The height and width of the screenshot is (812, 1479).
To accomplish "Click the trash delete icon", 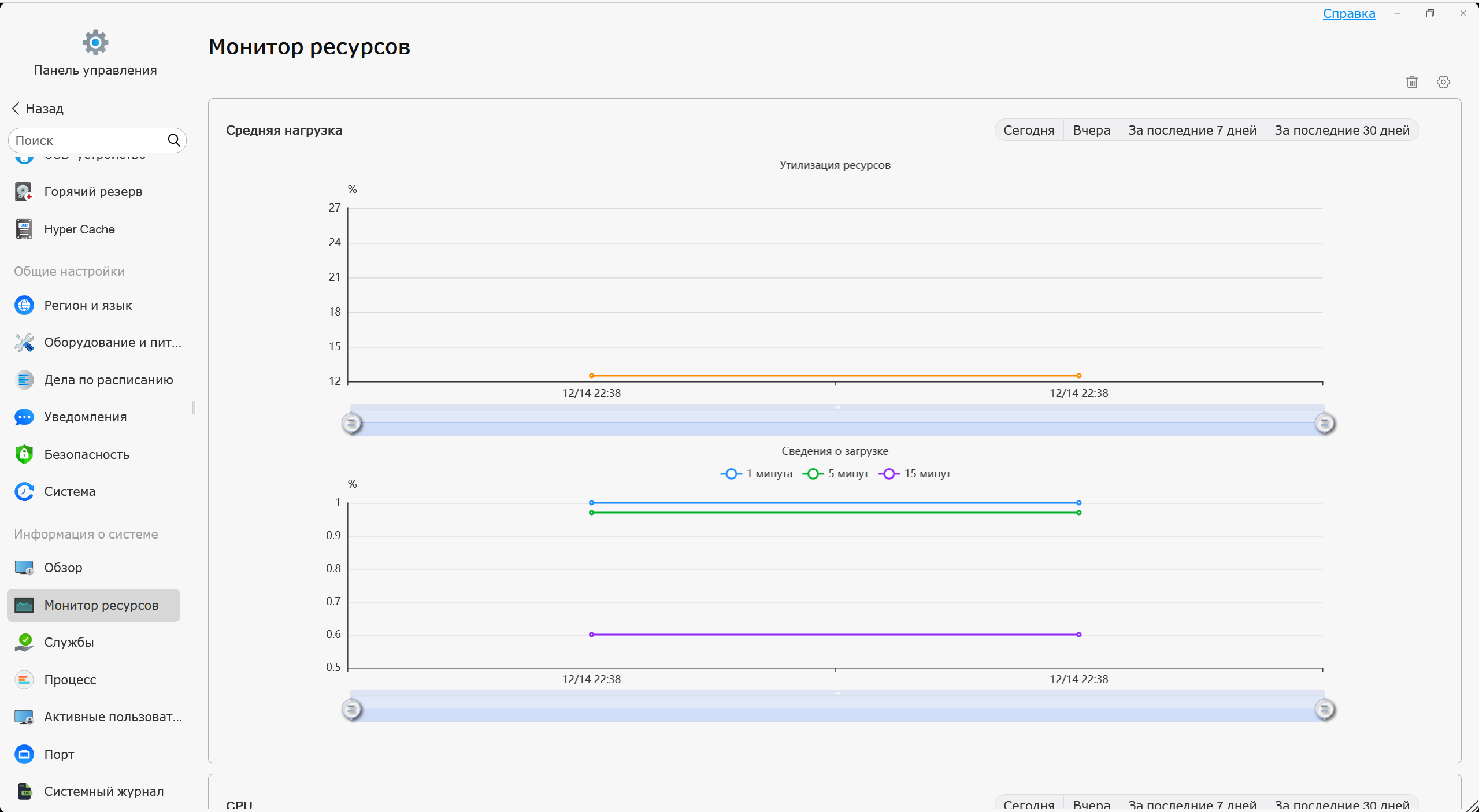I will [x=1411, y=82].
